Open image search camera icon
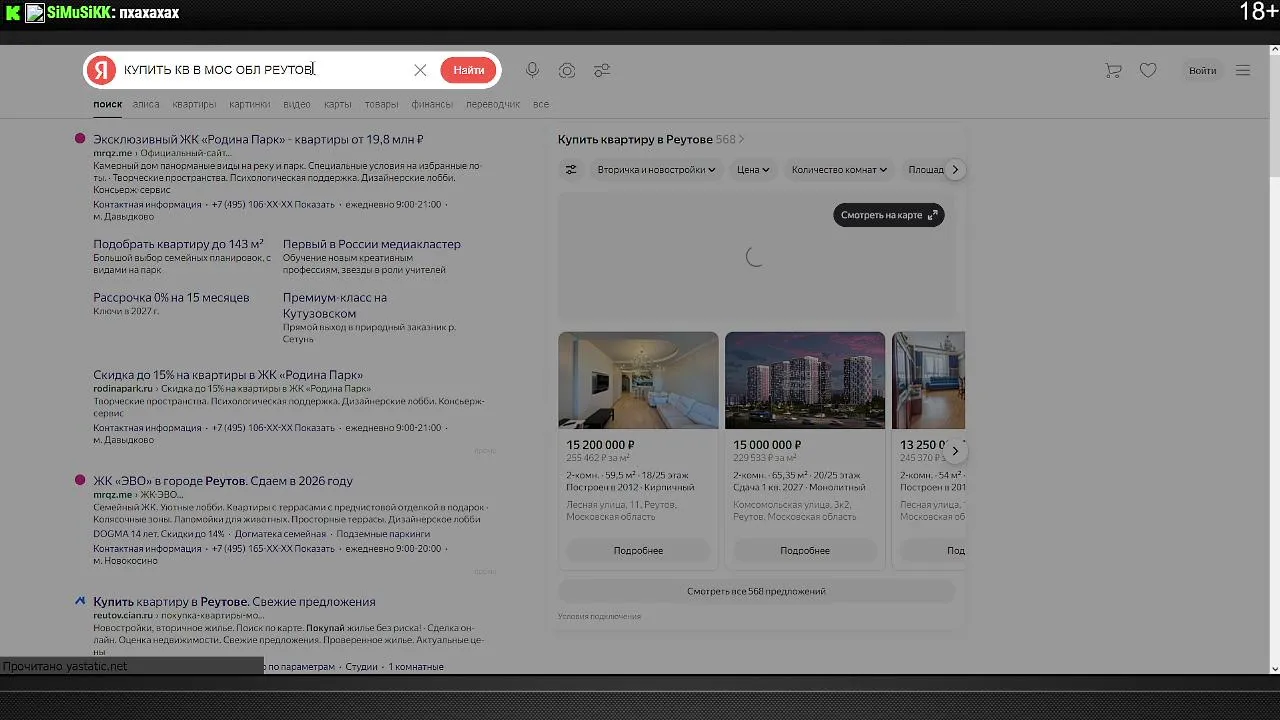 click(567, 70)
